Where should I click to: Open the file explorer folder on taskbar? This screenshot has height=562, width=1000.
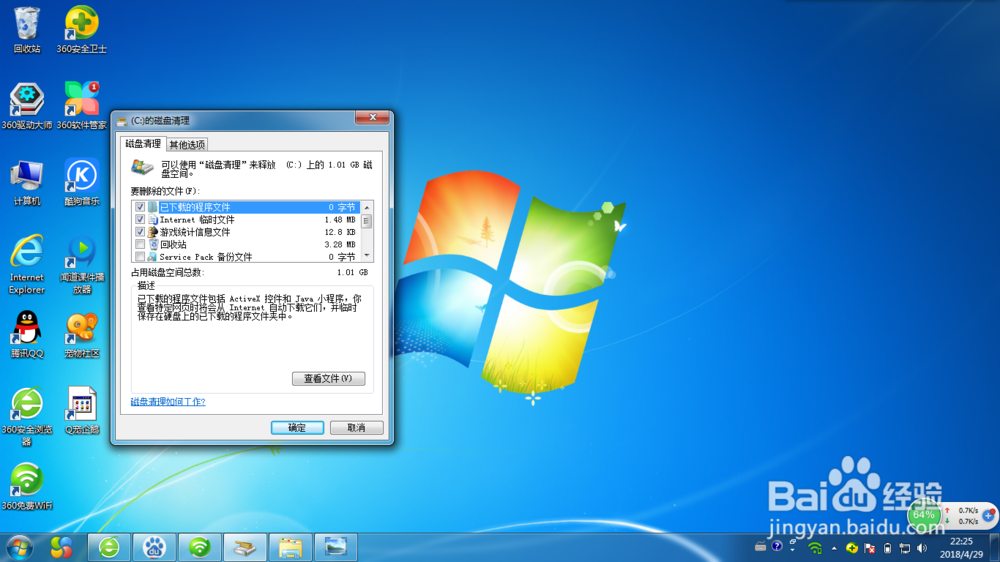click(x=290, y=547)
